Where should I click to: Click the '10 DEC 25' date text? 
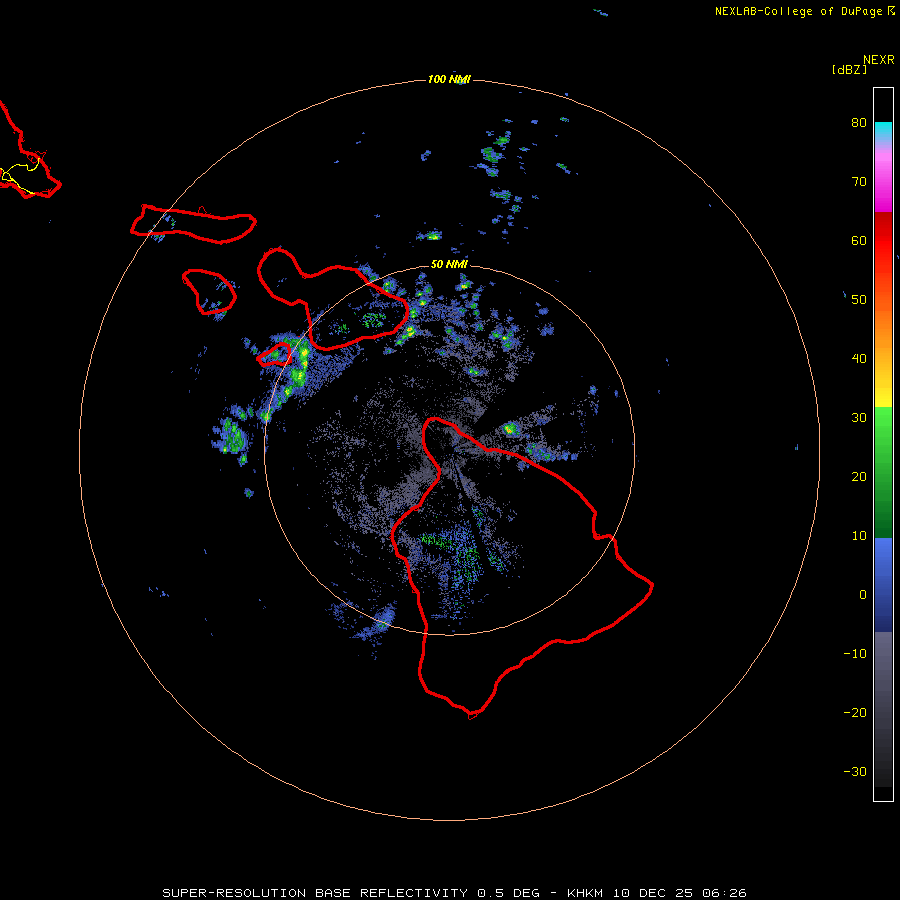(654, 893)
